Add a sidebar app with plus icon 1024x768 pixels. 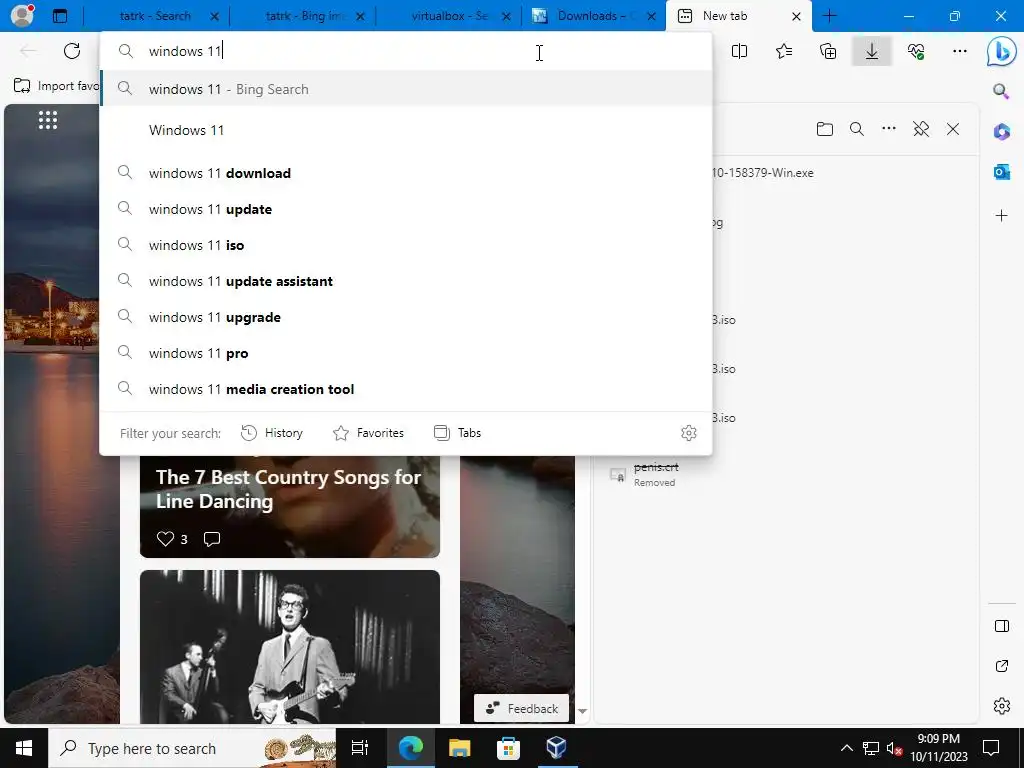click(1001, 216)
